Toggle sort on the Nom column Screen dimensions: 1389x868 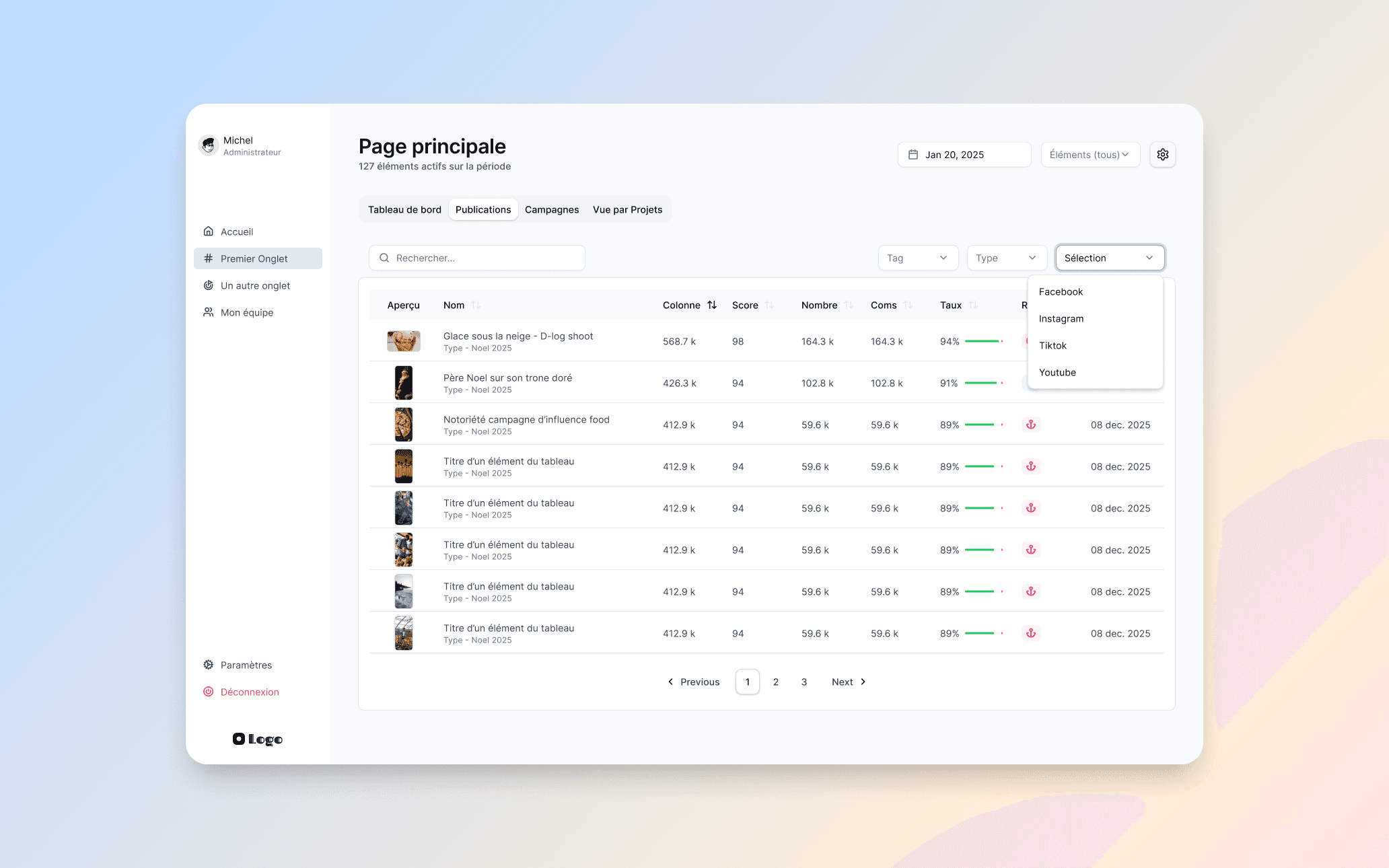[476, 305]
